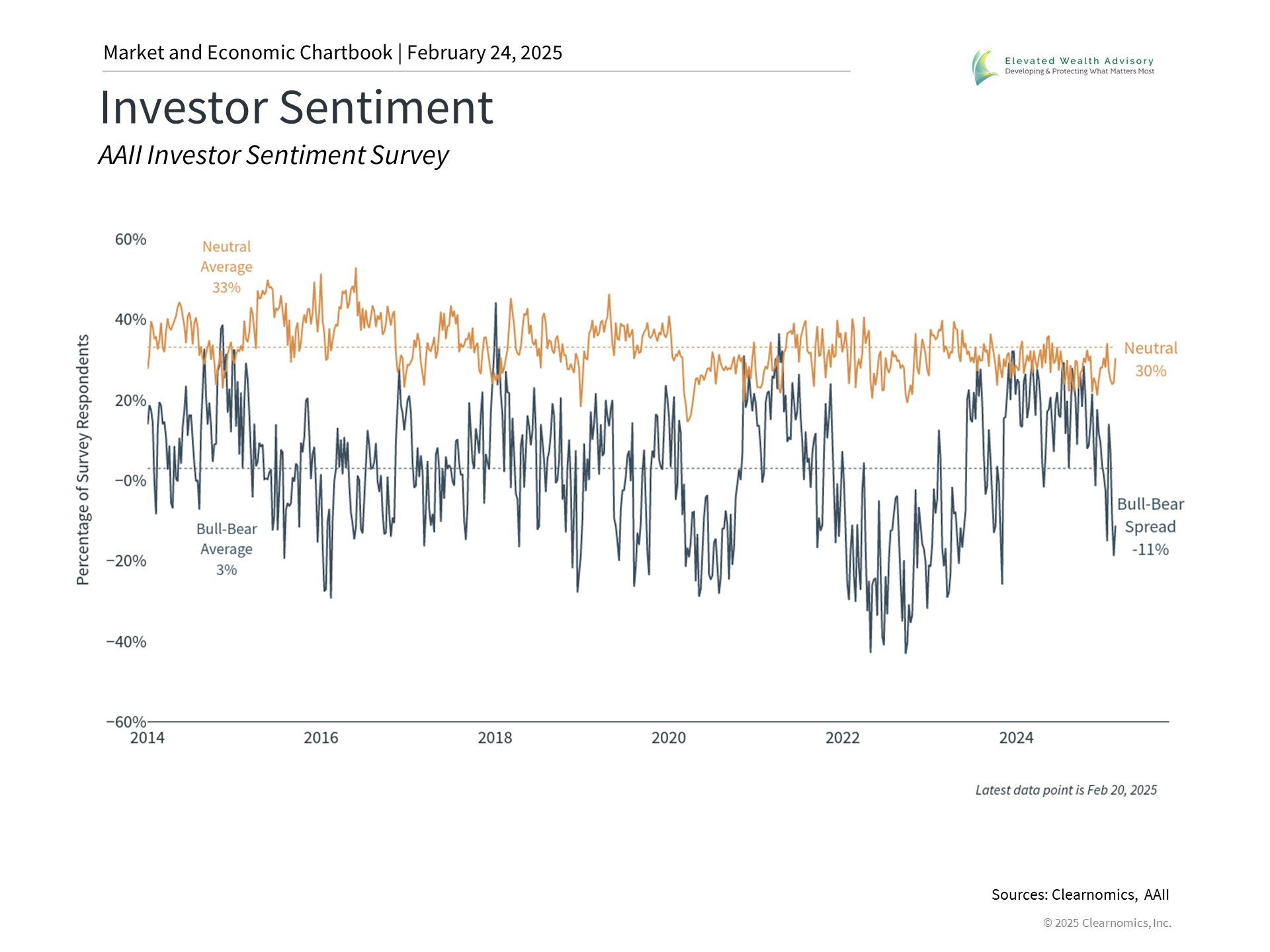Click the −40% y-axis tick label
Screen dimensions: 1270x952
pyautogui.click(x=126, y=642)
